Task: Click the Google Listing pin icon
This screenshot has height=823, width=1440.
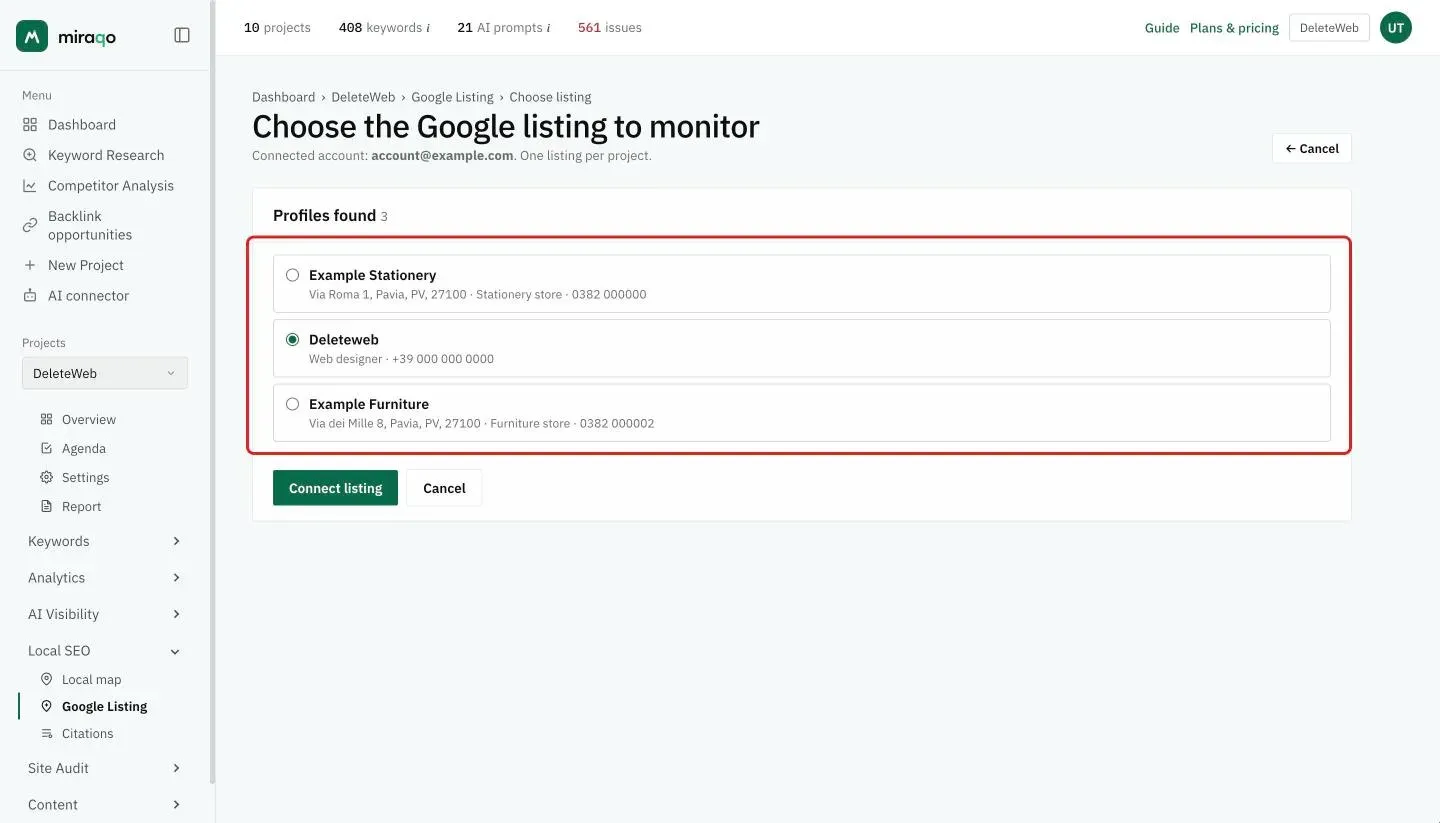Action: (x=46, y=706)
